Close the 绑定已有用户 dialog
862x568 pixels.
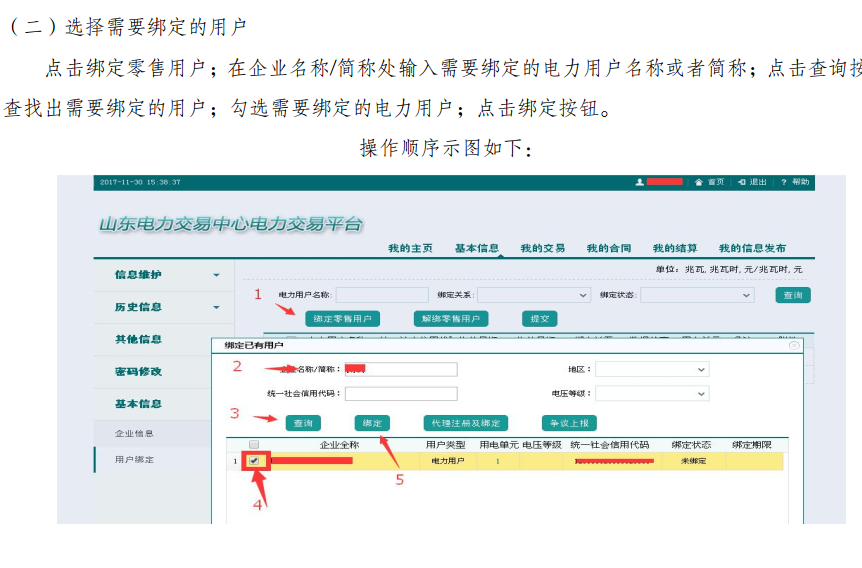coord(794,345)
